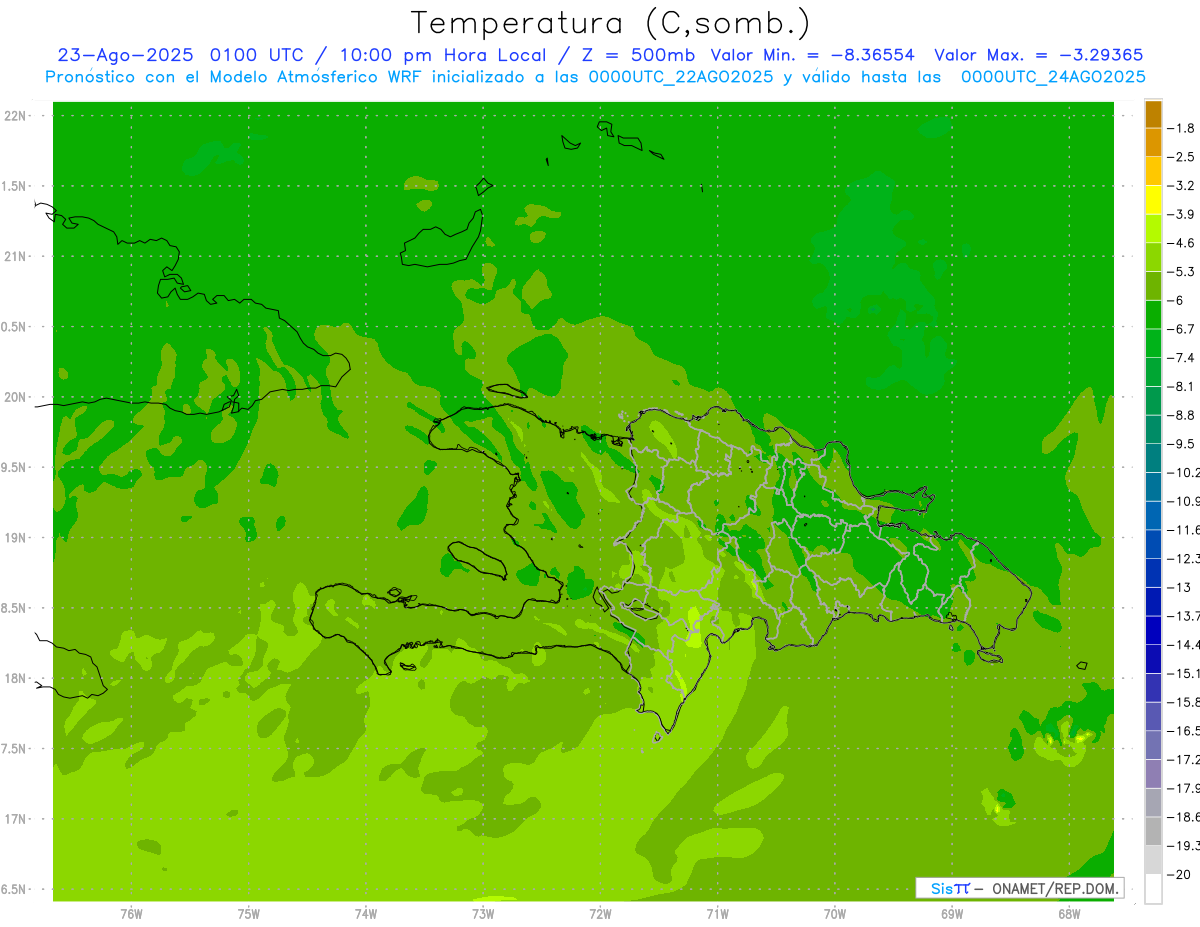The width and height of the screenshot is (1200, 927).
Task: Click the '70W' longitude label
Action: [835, 913]
